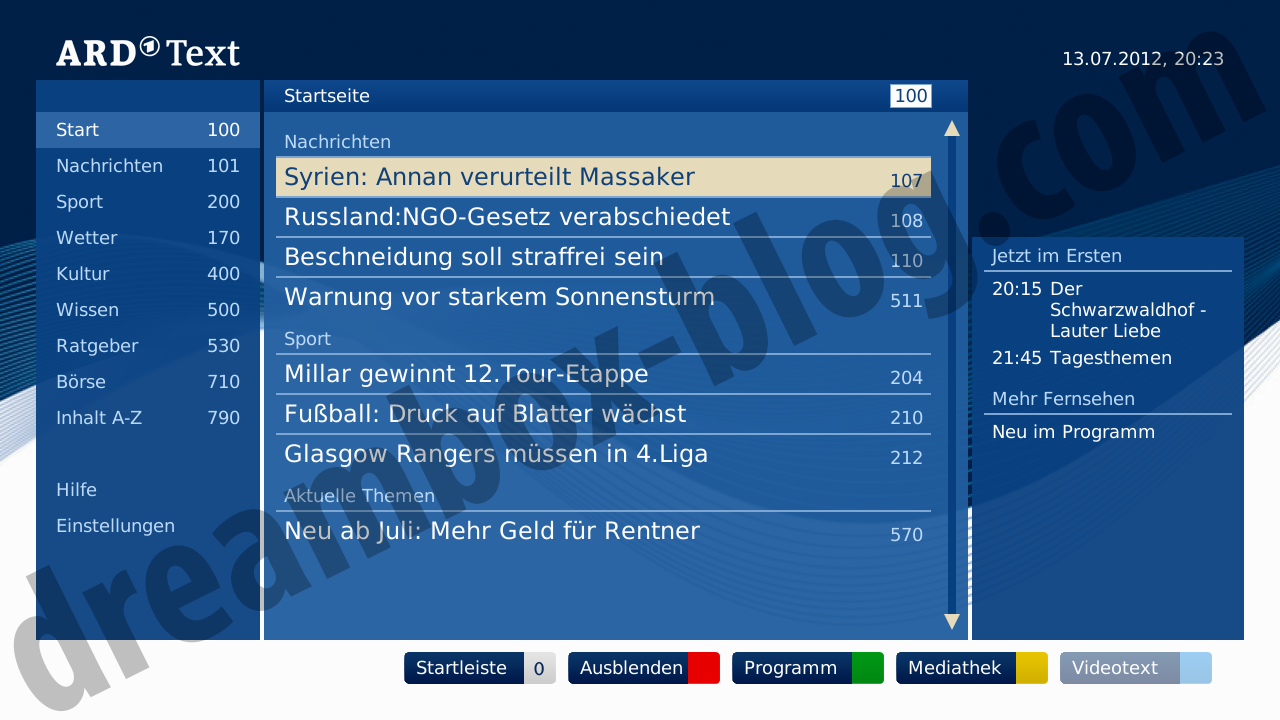The image size is (1280, 720).
Task: Open Russland:NGO-Gesetz verabschiedet headline
Action: tap(603, 218)
